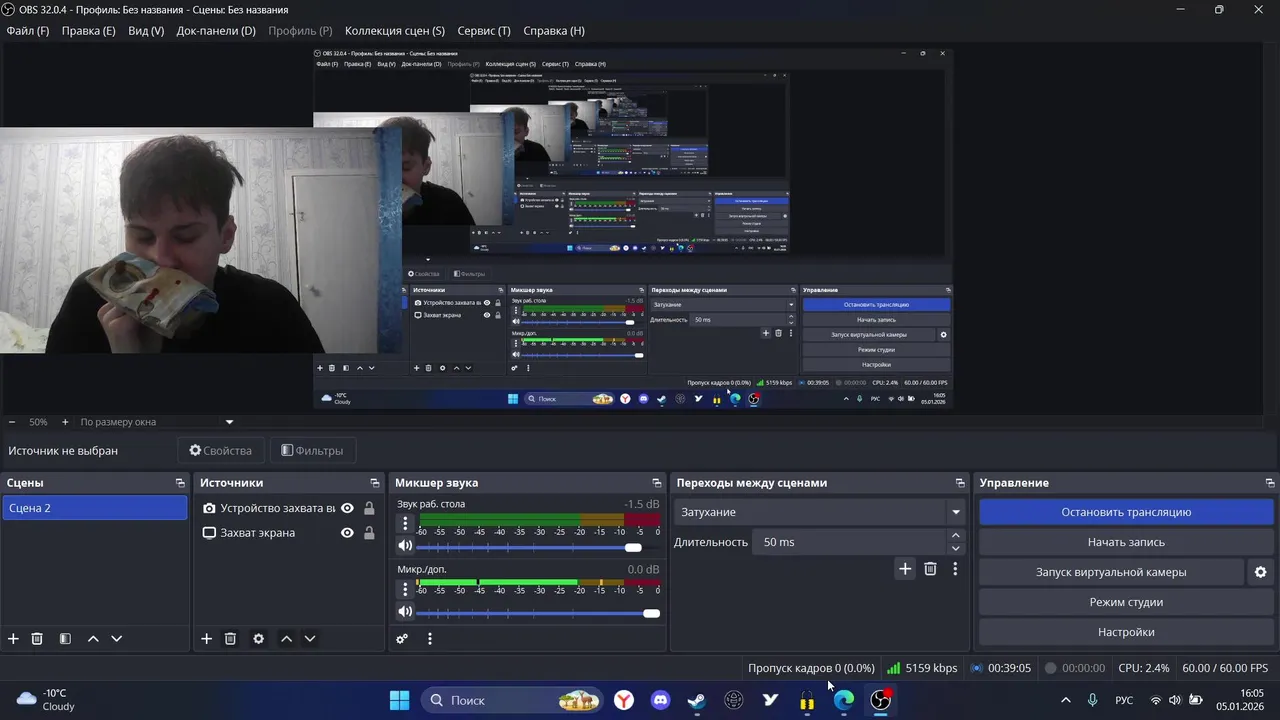
Task: Toggle visibility of Захват экрана source
Action: point(347,533)
